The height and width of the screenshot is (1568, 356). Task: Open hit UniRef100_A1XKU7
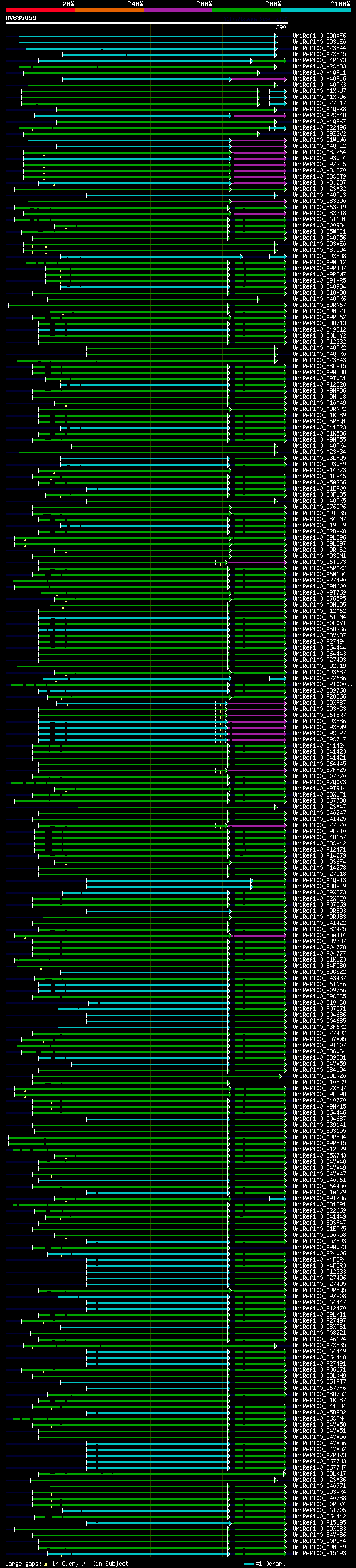click(319, 91)
